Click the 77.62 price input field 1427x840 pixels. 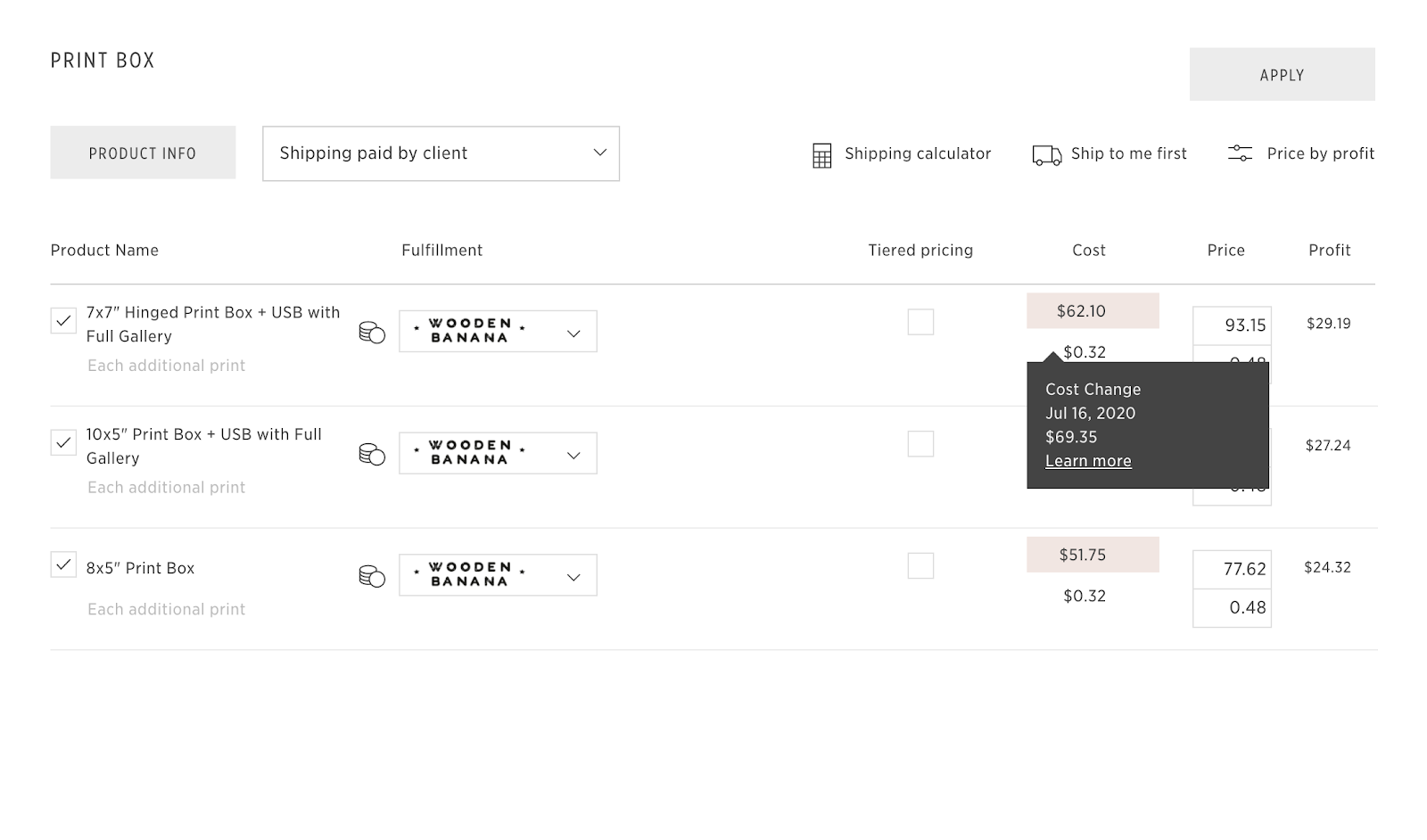point(1232,569)
